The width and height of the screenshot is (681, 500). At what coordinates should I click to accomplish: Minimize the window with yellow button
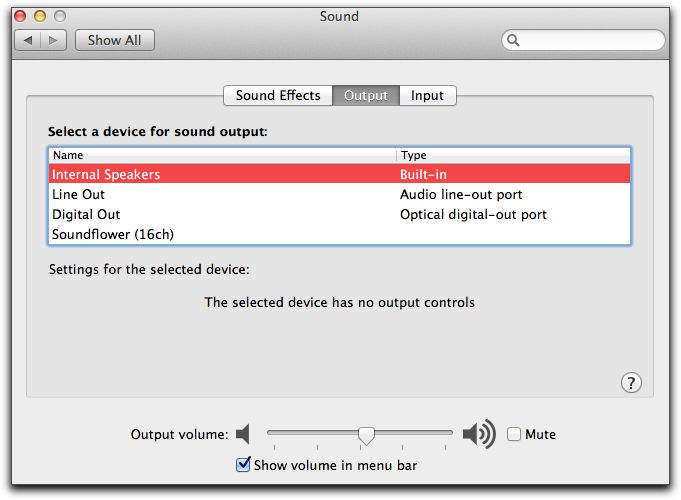tap(40, 17)
